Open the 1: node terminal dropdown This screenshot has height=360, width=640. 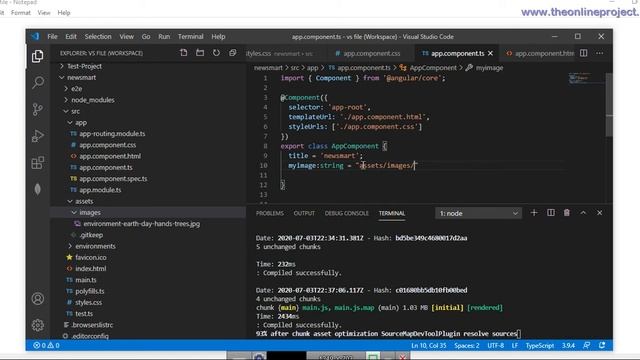coord(478,213)
